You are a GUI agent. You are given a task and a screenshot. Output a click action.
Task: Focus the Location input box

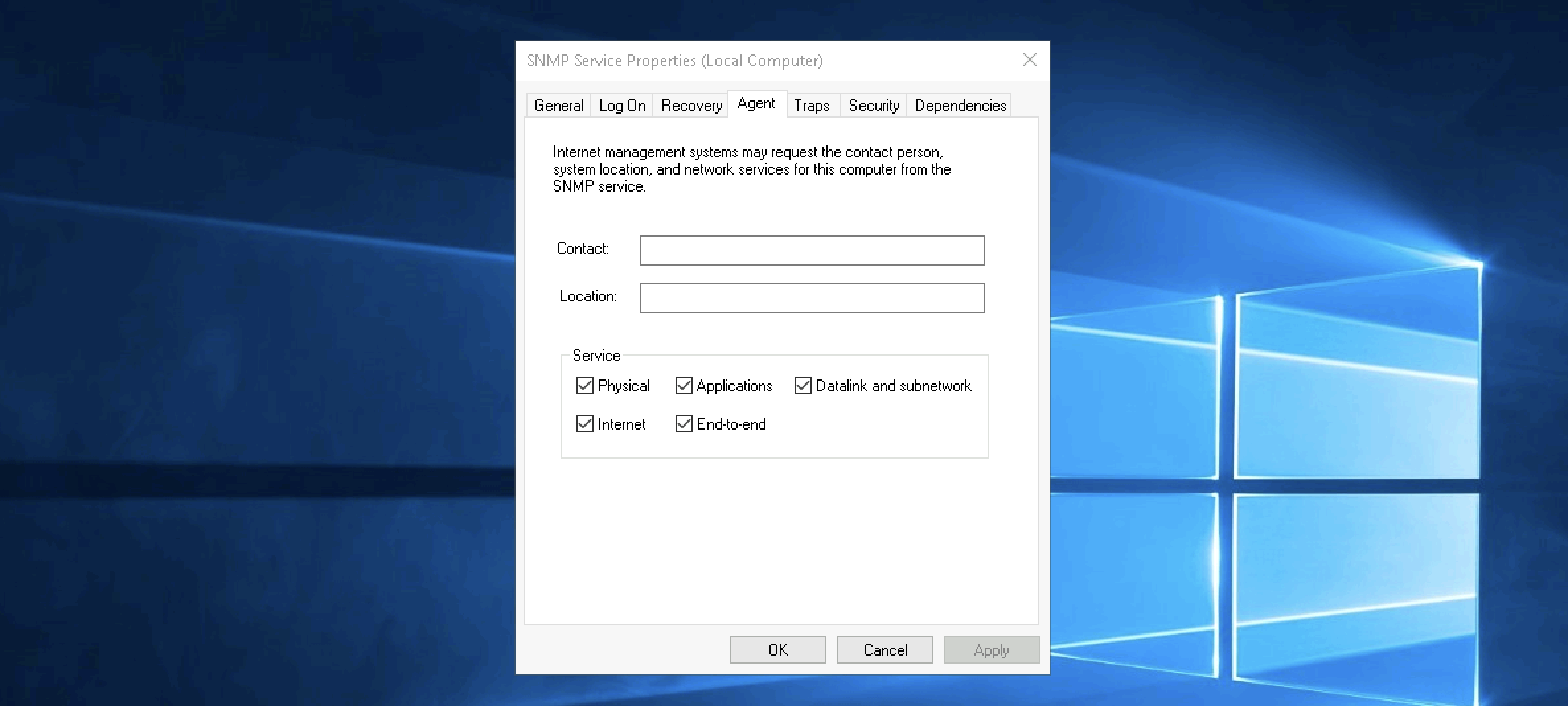tap(812, 298)
